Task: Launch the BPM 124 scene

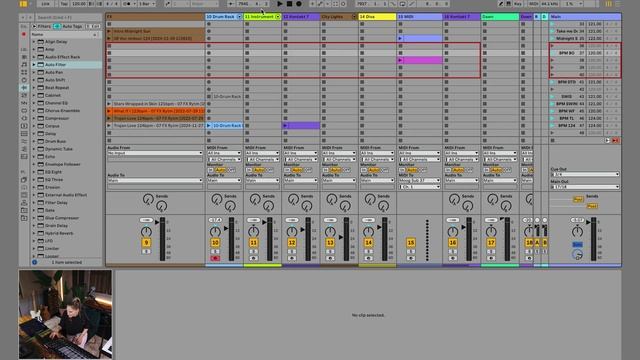Action: click(552, 126)
